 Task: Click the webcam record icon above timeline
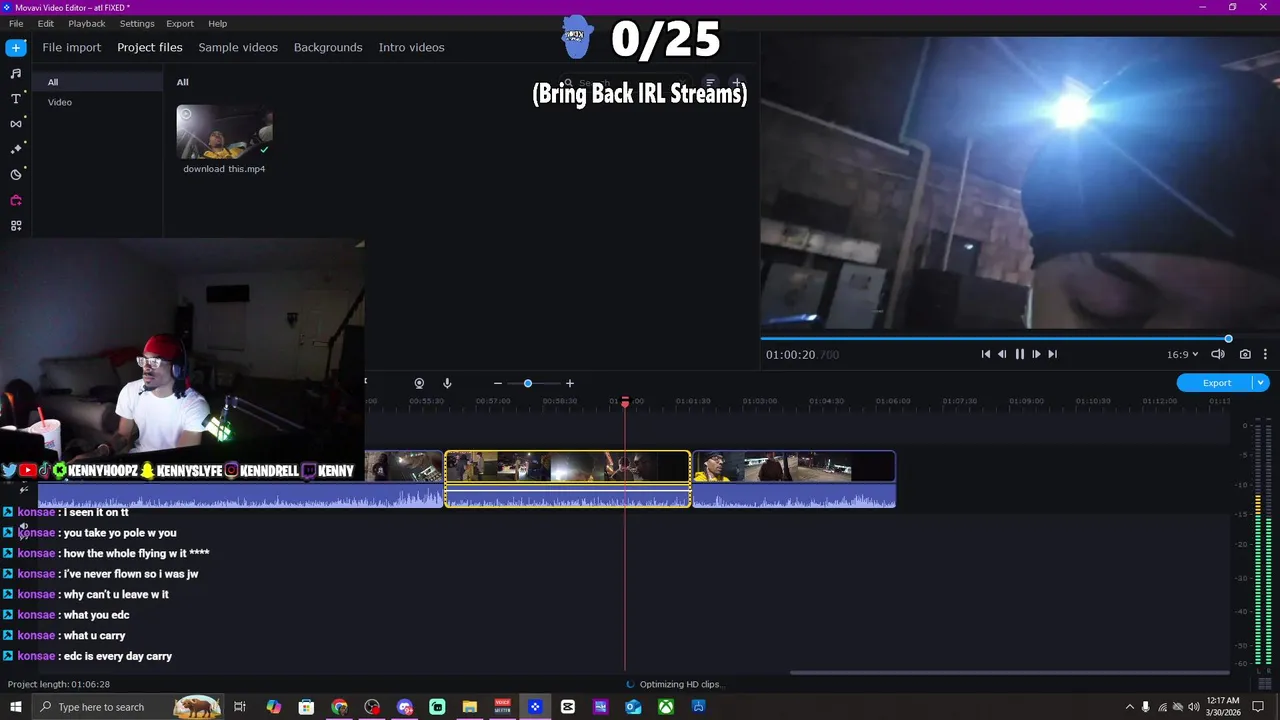tap(419, 383)
